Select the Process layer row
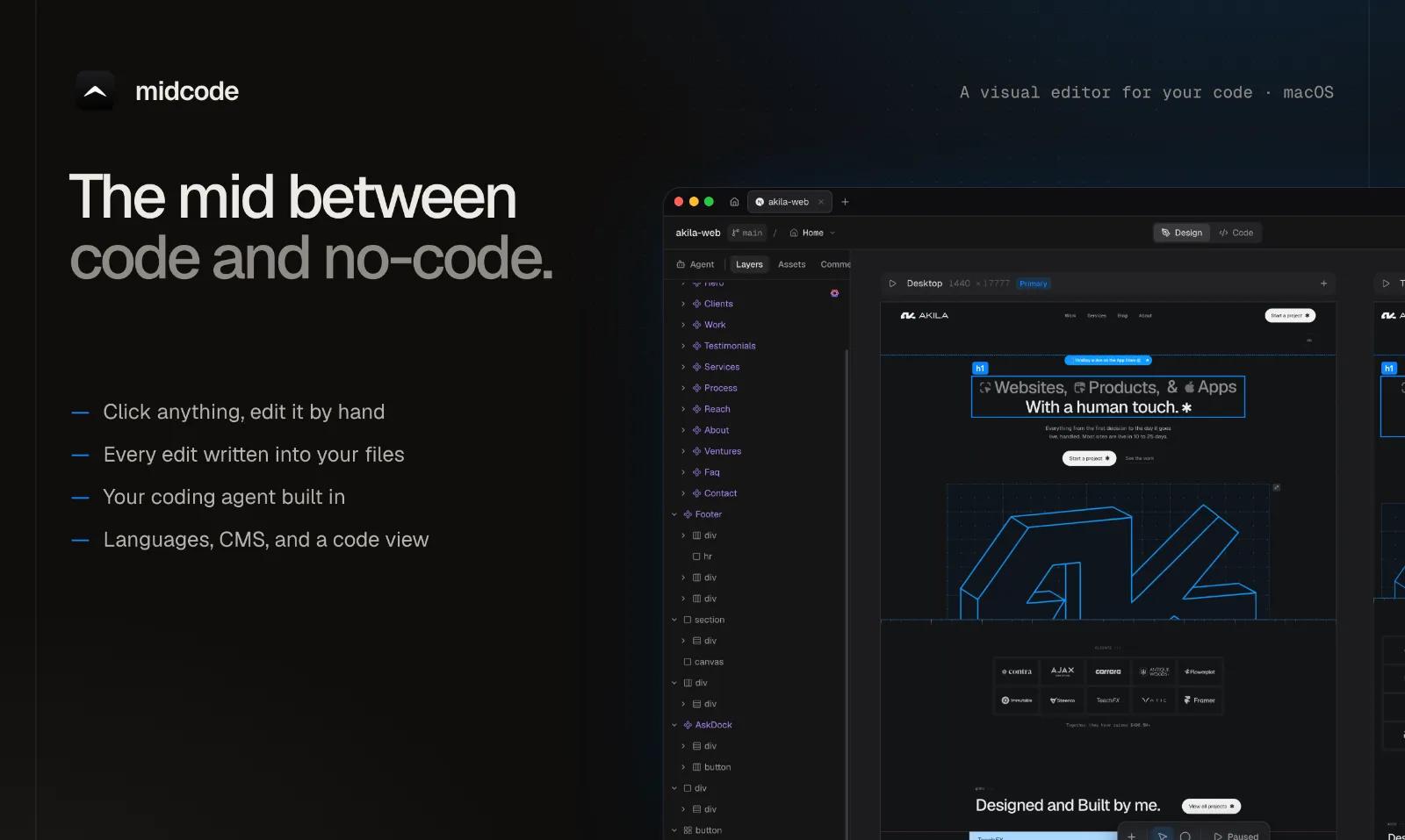This screenshot has height=840, width=1405. [x=755, y=388]
